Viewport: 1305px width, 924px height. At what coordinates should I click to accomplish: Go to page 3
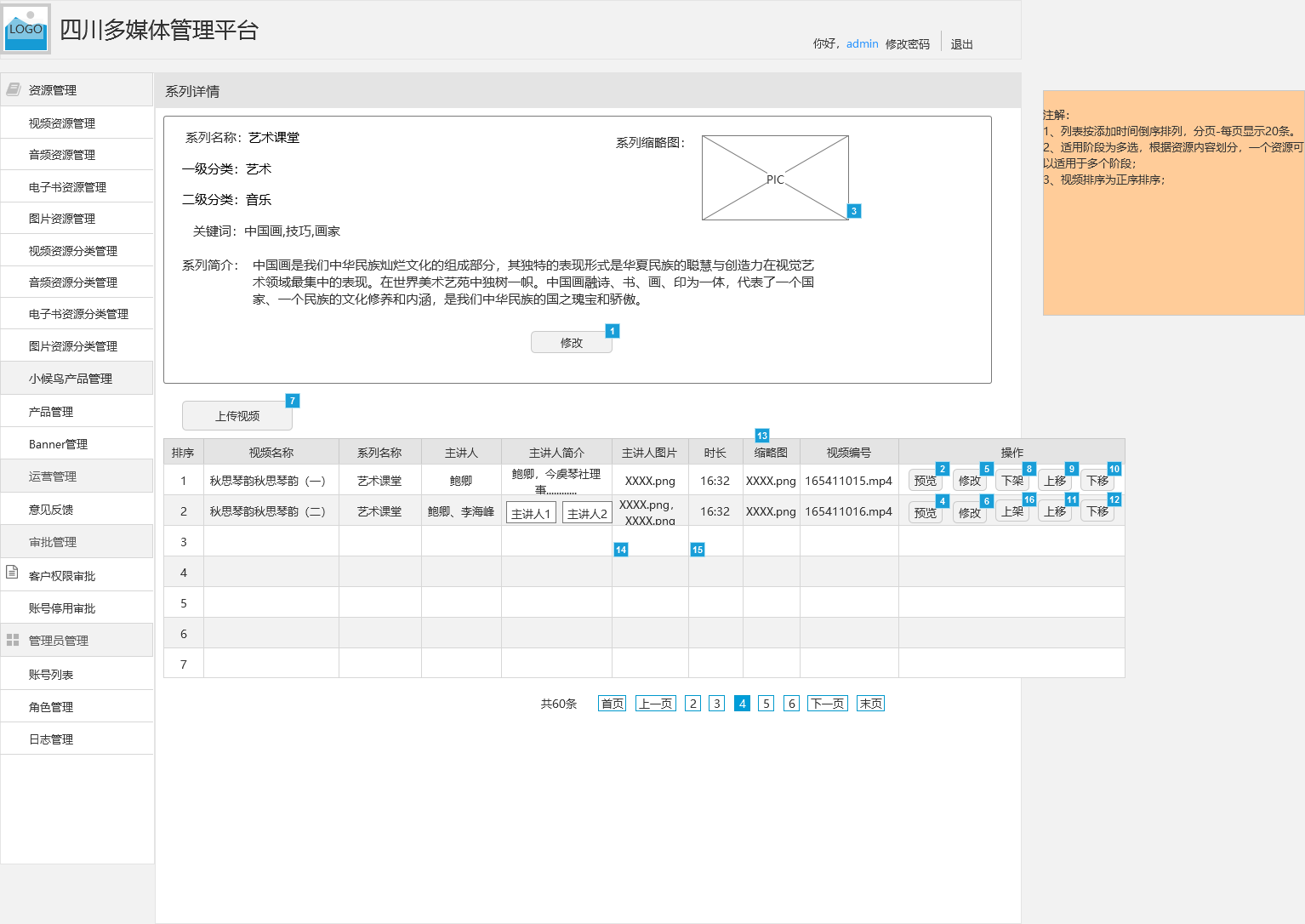[x=717, y=703]
